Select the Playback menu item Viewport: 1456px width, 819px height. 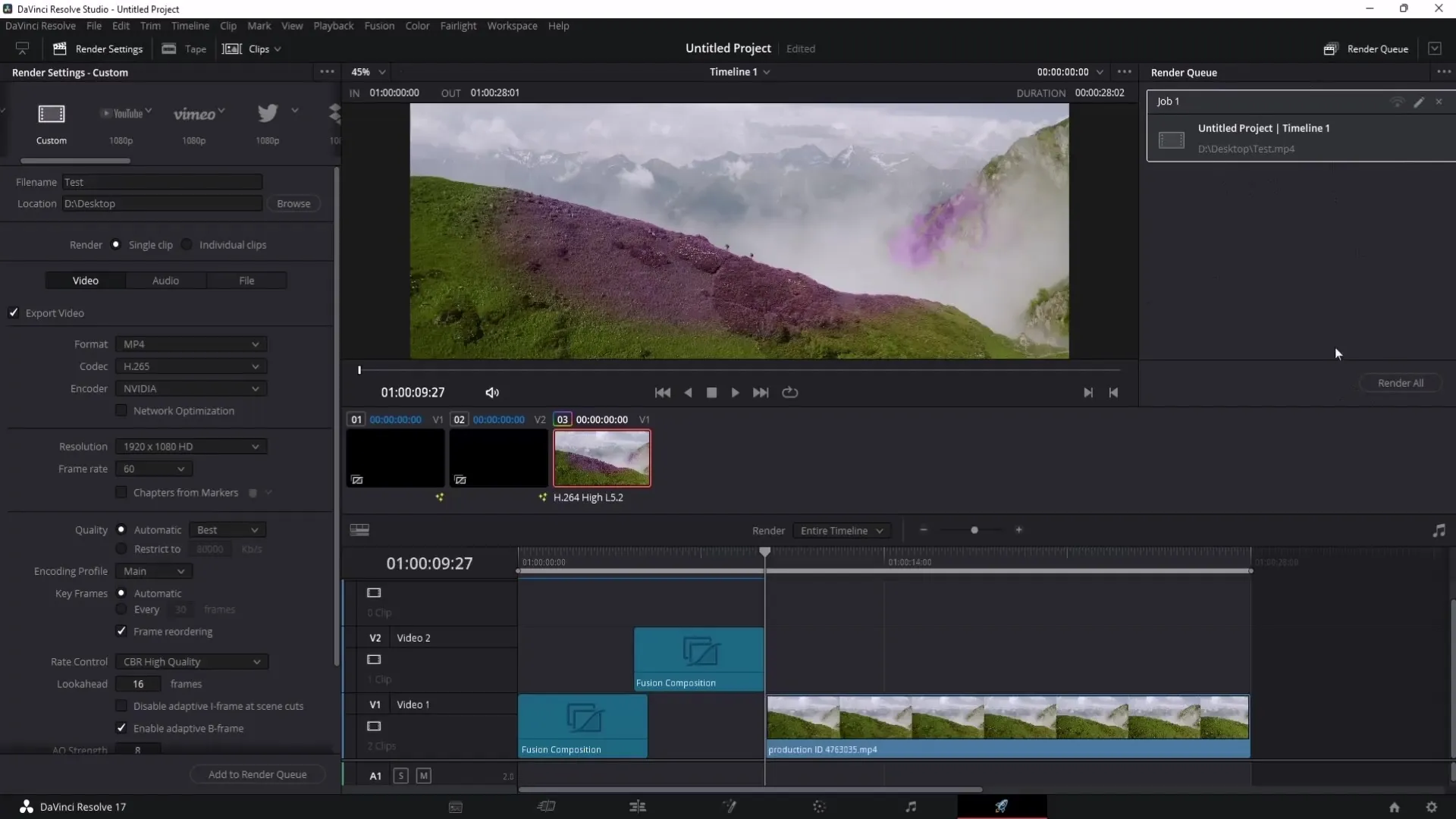coord(333,25)
